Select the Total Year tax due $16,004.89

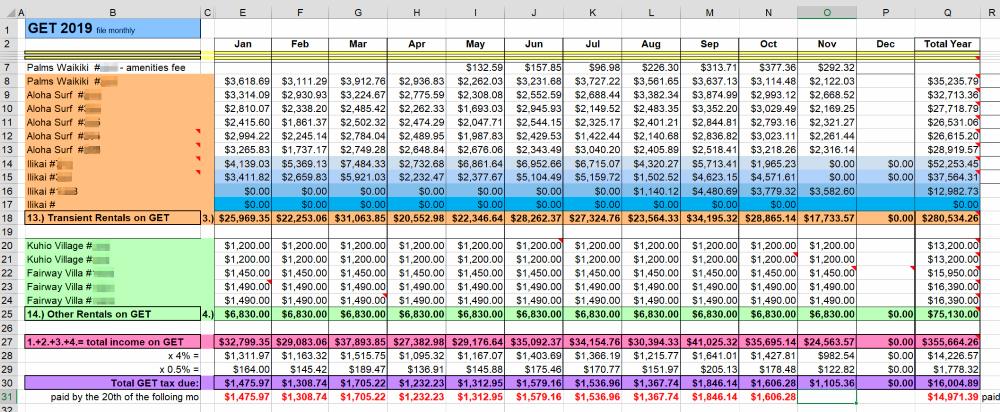coord(946,382)
